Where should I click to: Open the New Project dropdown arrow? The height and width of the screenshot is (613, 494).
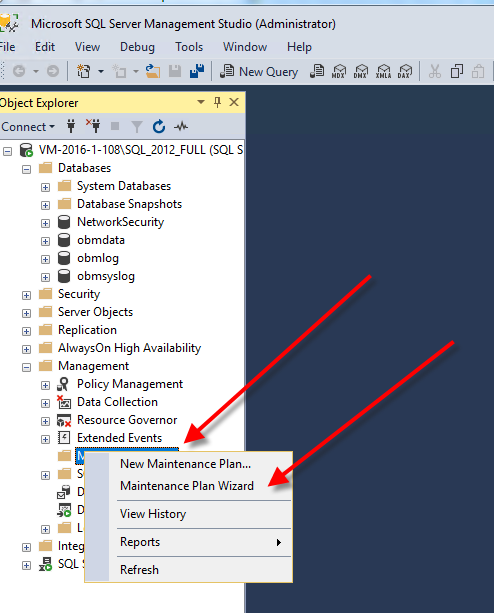pyautogui.click(x=101, y=72)
